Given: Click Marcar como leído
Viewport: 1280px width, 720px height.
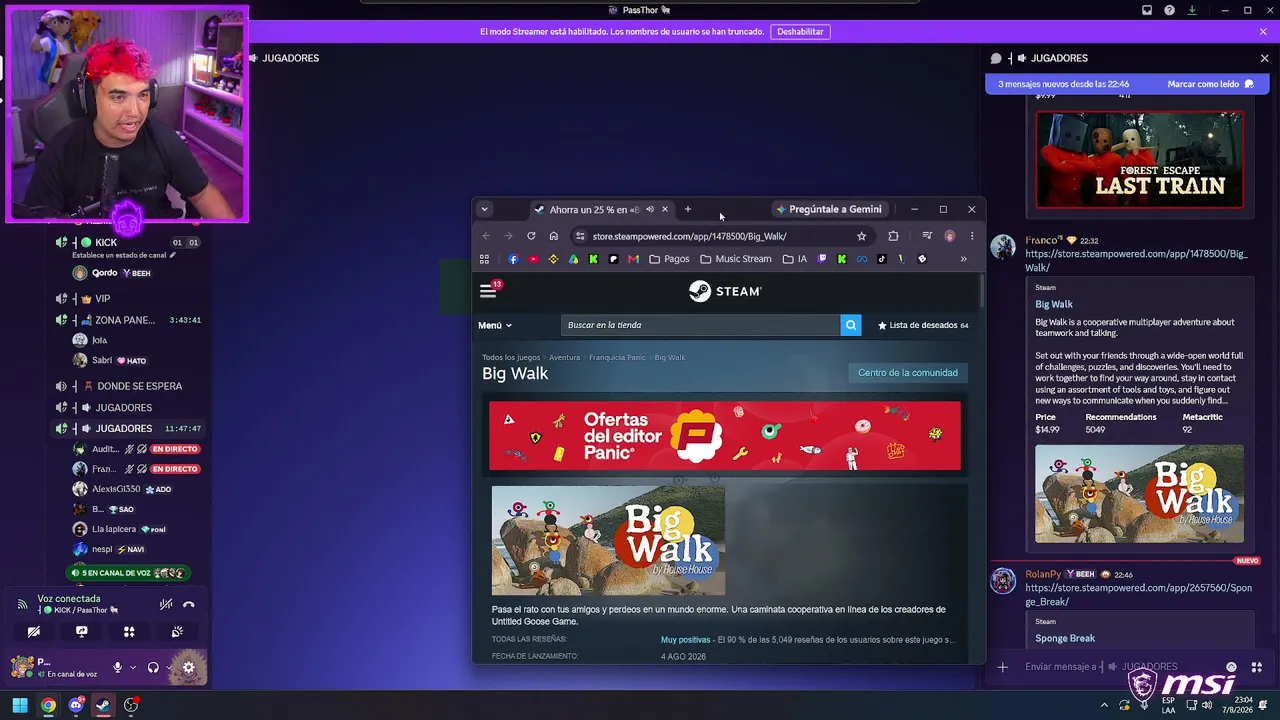Looking at the screenshot, I should 1210,84.
